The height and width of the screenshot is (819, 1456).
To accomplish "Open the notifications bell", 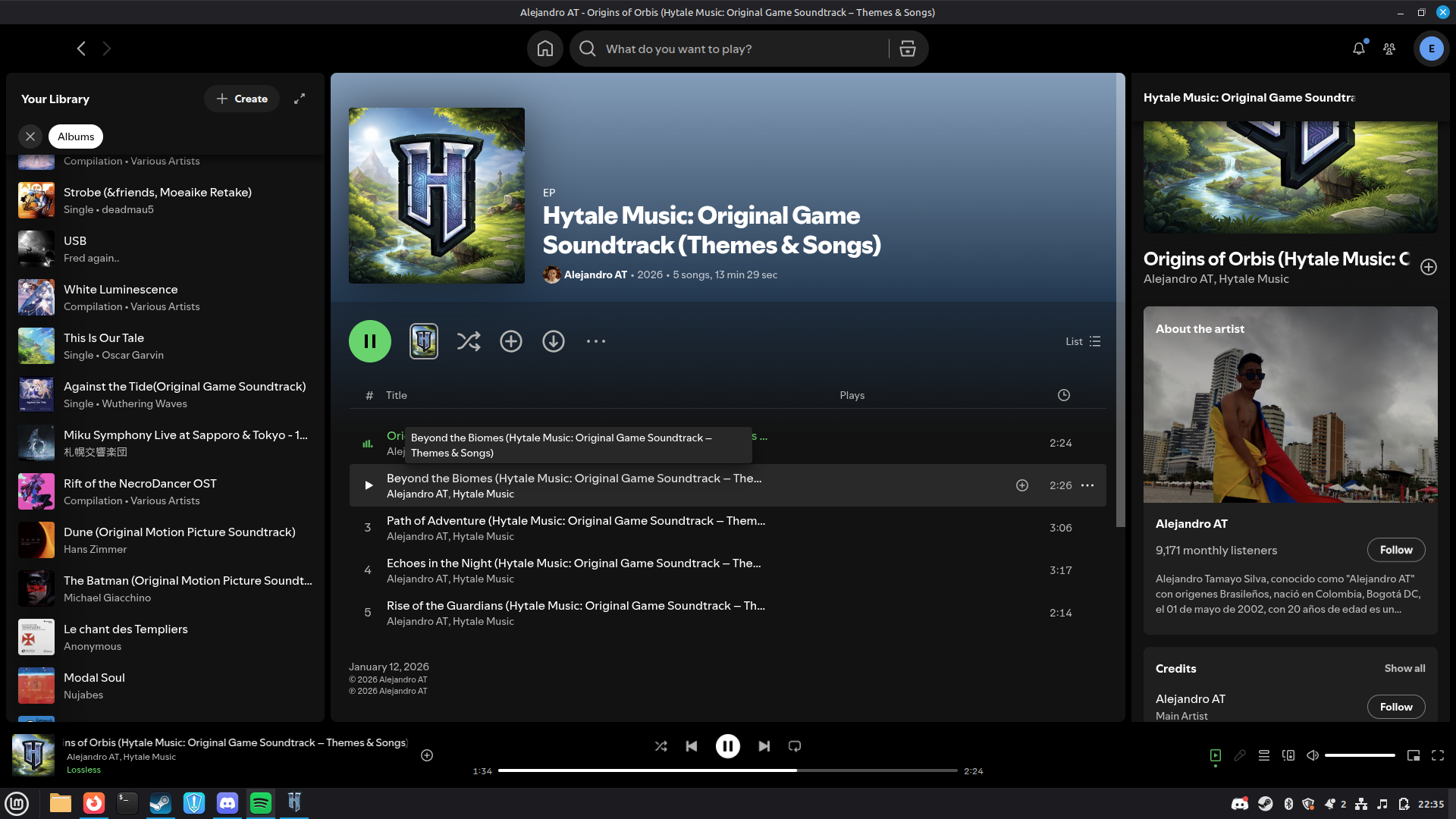I will click(x=1358, y=49).
